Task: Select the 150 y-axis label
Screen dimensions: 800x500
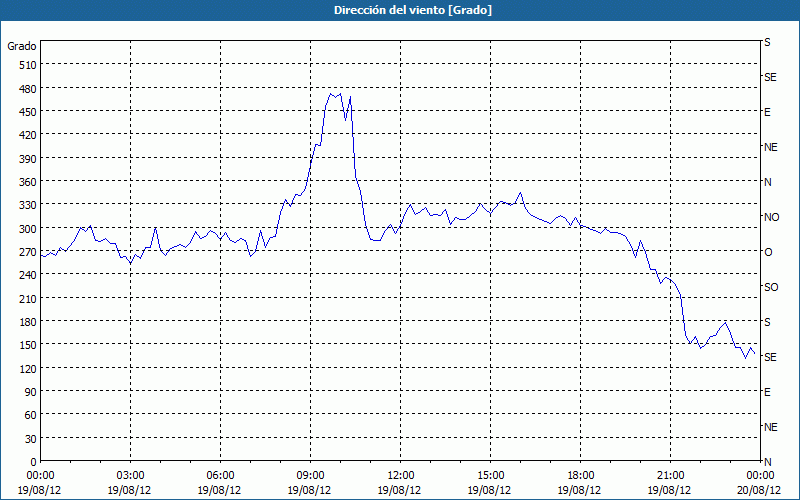Action: (x=28, y=345)
